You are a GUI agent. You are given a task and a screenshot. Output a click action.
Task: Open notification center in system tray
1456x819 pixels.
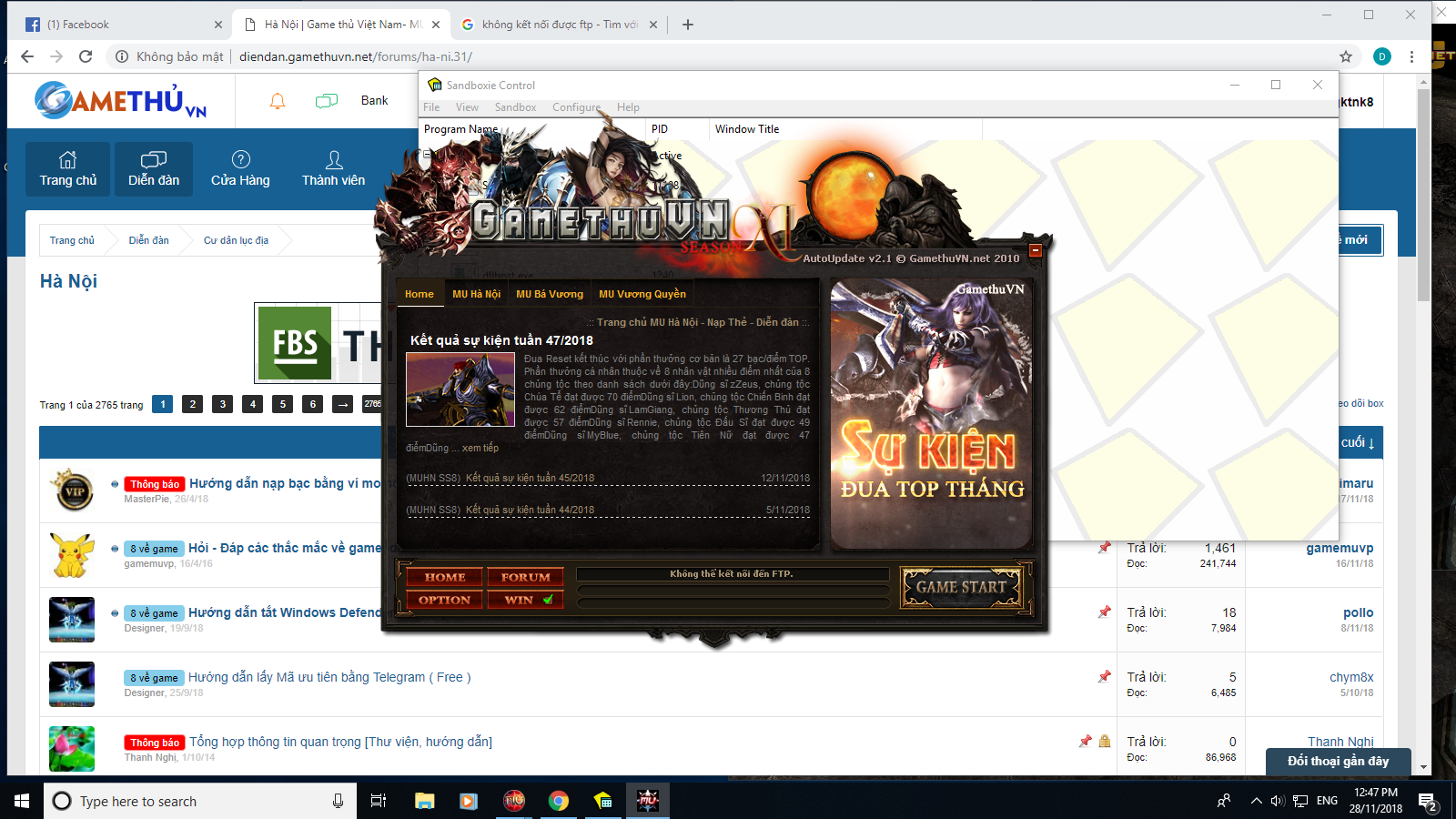tap(1430, 801)
